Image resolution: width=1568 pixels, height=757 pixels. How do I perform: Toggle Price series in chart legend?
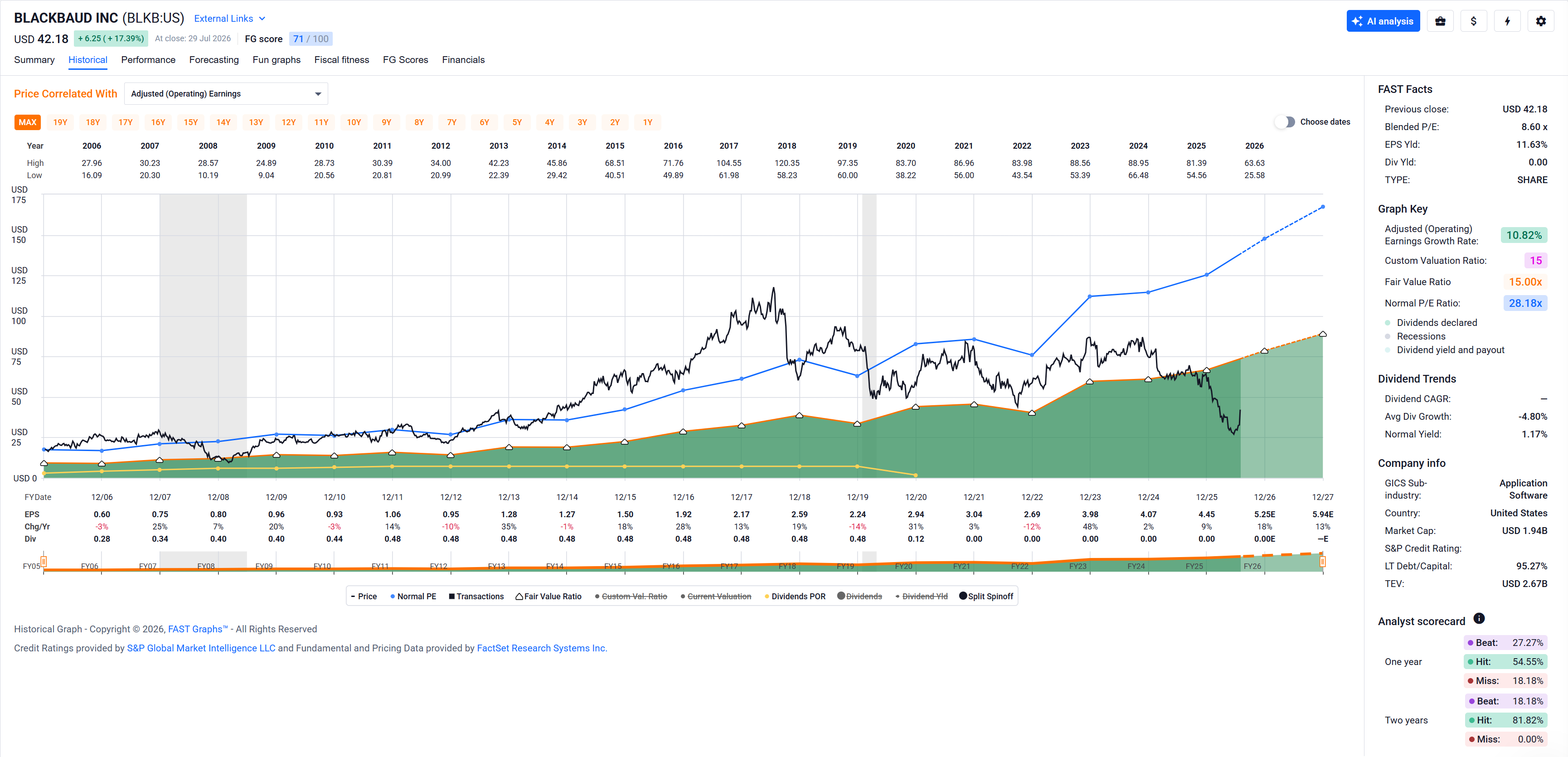point(364,597)
